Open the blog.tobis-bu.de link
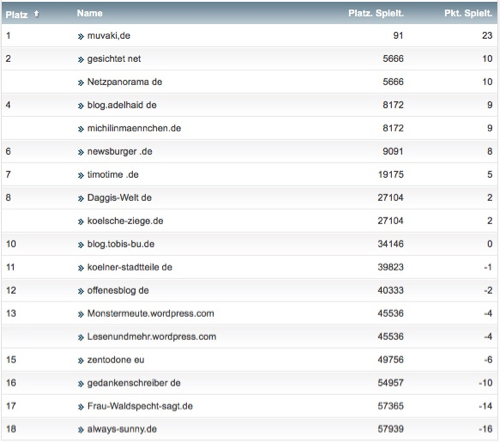Image resolution: width=500 pixels, height=443 pixels. pyautogui.click(x=121, y=244)
